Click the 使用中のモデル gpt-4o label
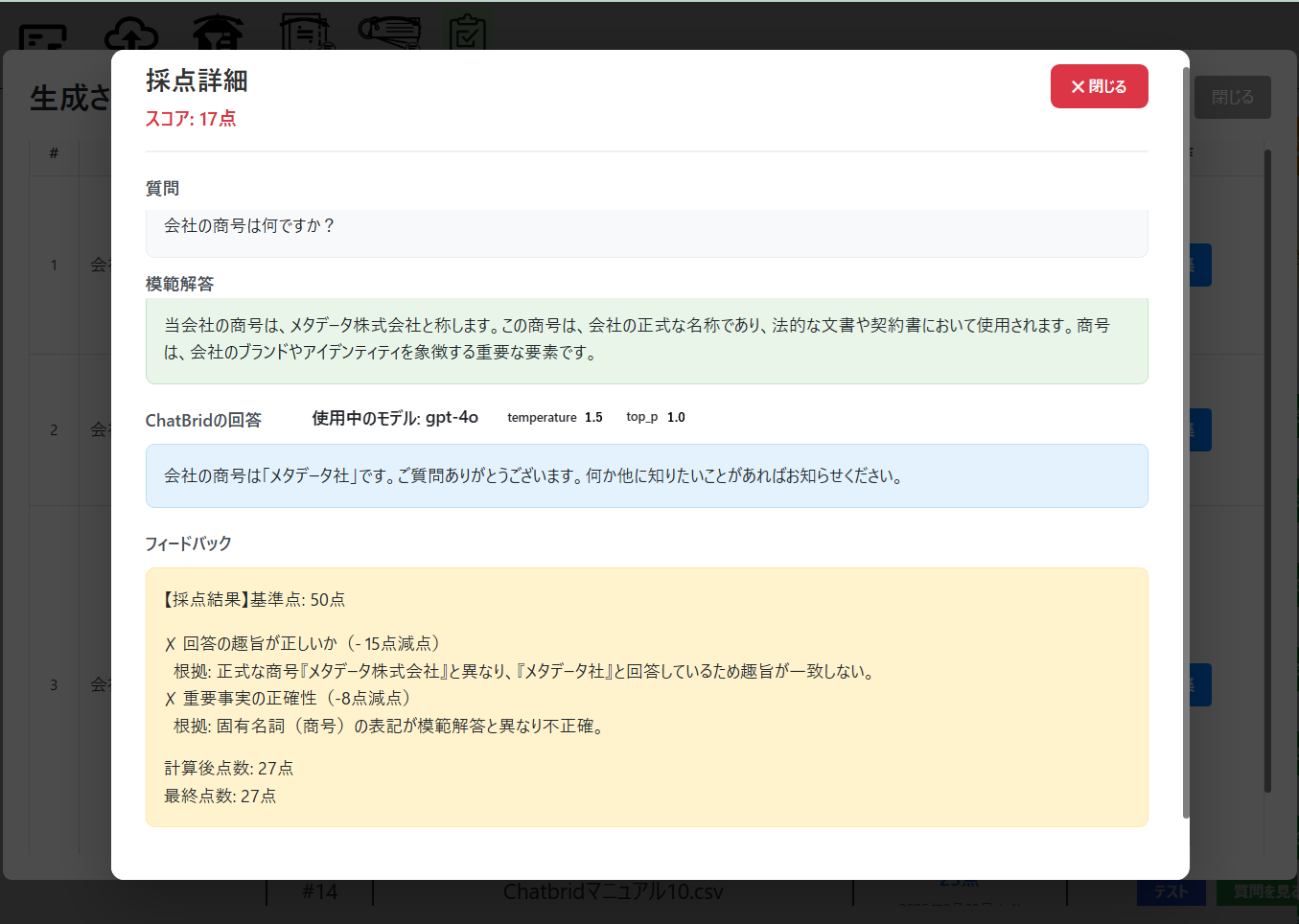The image size is (1299, 924). coord(394,418)
